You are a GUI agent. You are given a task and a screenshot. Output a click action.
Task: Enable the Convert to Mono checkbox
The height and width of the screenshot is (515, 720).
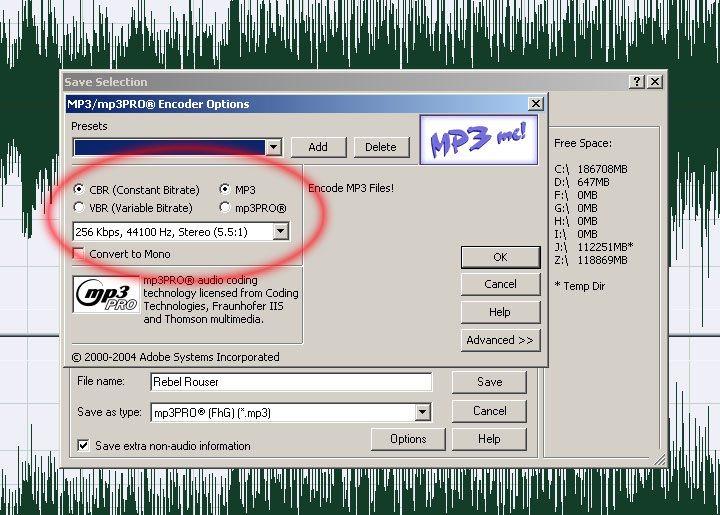tap(80, 254)
